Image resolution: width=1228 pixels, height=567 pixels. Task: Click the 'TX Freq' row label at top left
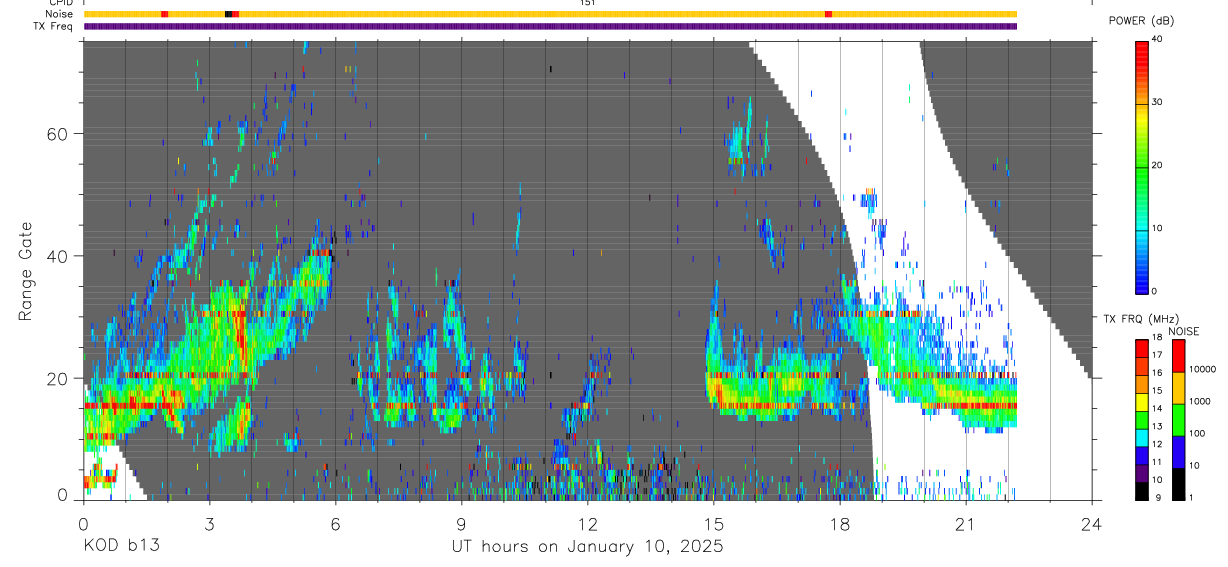point(52,26)
